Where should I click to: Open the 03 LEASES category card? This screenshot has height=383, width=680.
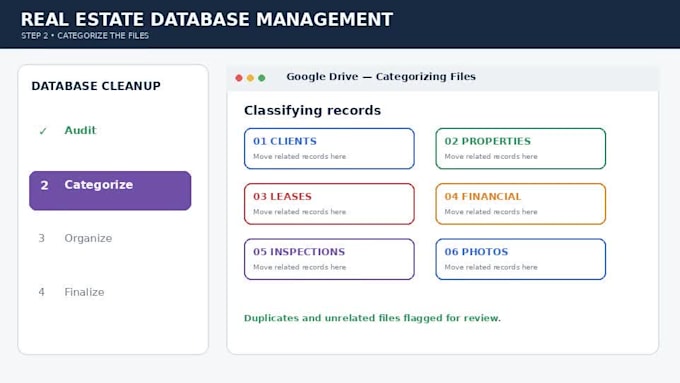(x=329, y=204)
